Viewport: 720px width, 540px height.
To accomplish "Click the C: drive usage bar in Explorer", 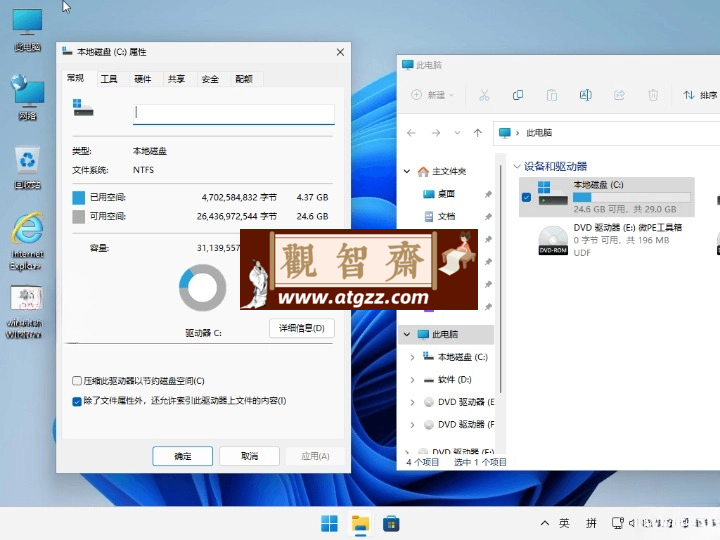I will click(632, 197).
